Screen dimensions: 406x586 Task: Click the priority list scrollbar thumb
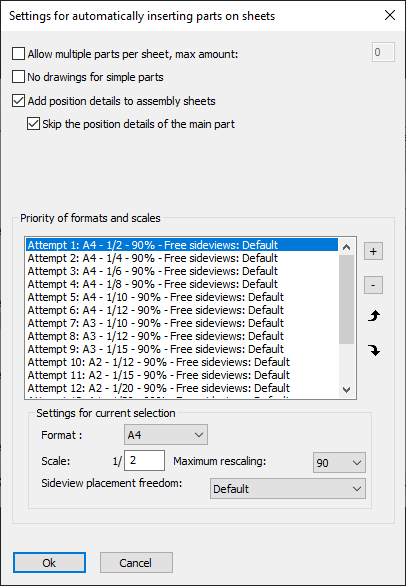(x=347, y=299)
